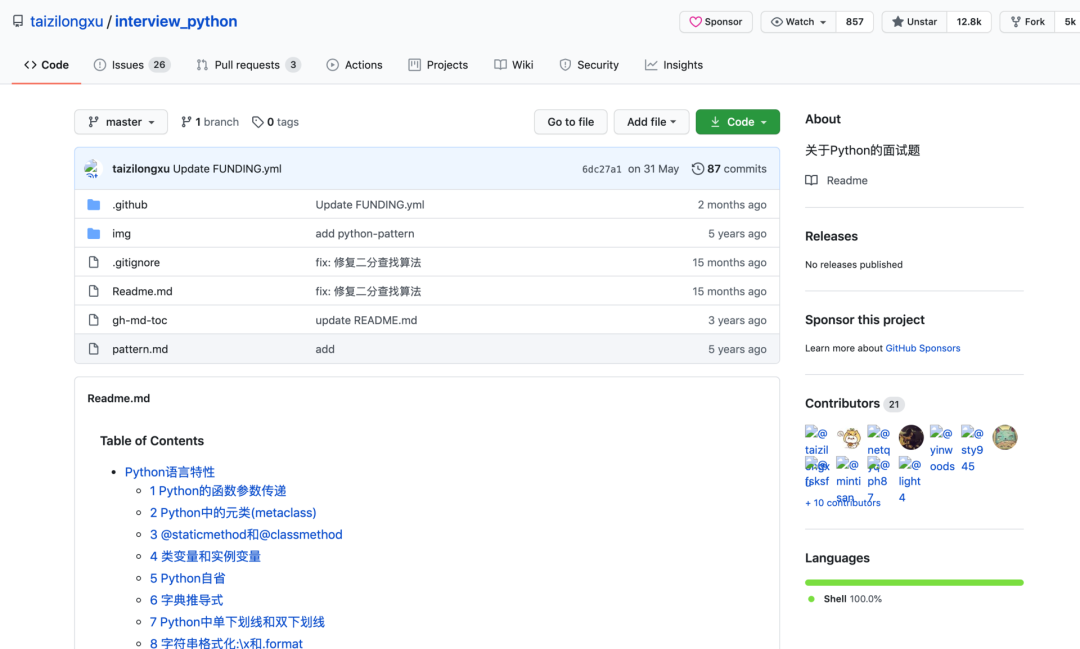
Task: View the 1 branch link
Action: tap(210, 122)
